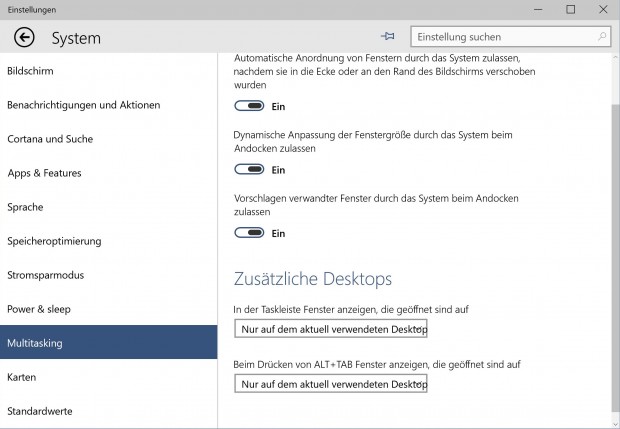The width and height of the screenshot is (620, 429).
Task: Click the pin icon beside search box
Action: 388,36
